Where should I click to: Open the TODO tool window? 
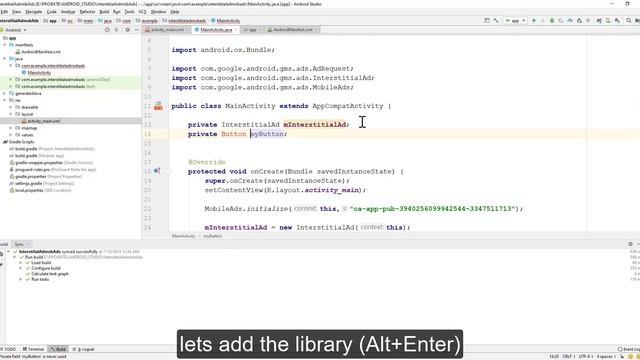(x=9, y=349)
